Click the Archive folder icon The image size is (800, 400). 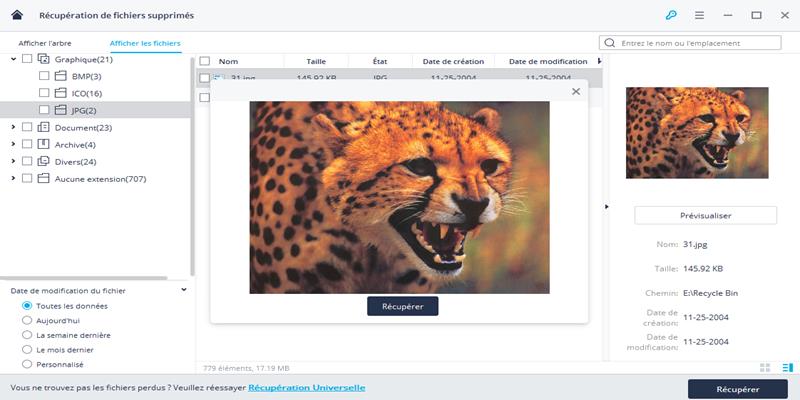click(43, 144)
